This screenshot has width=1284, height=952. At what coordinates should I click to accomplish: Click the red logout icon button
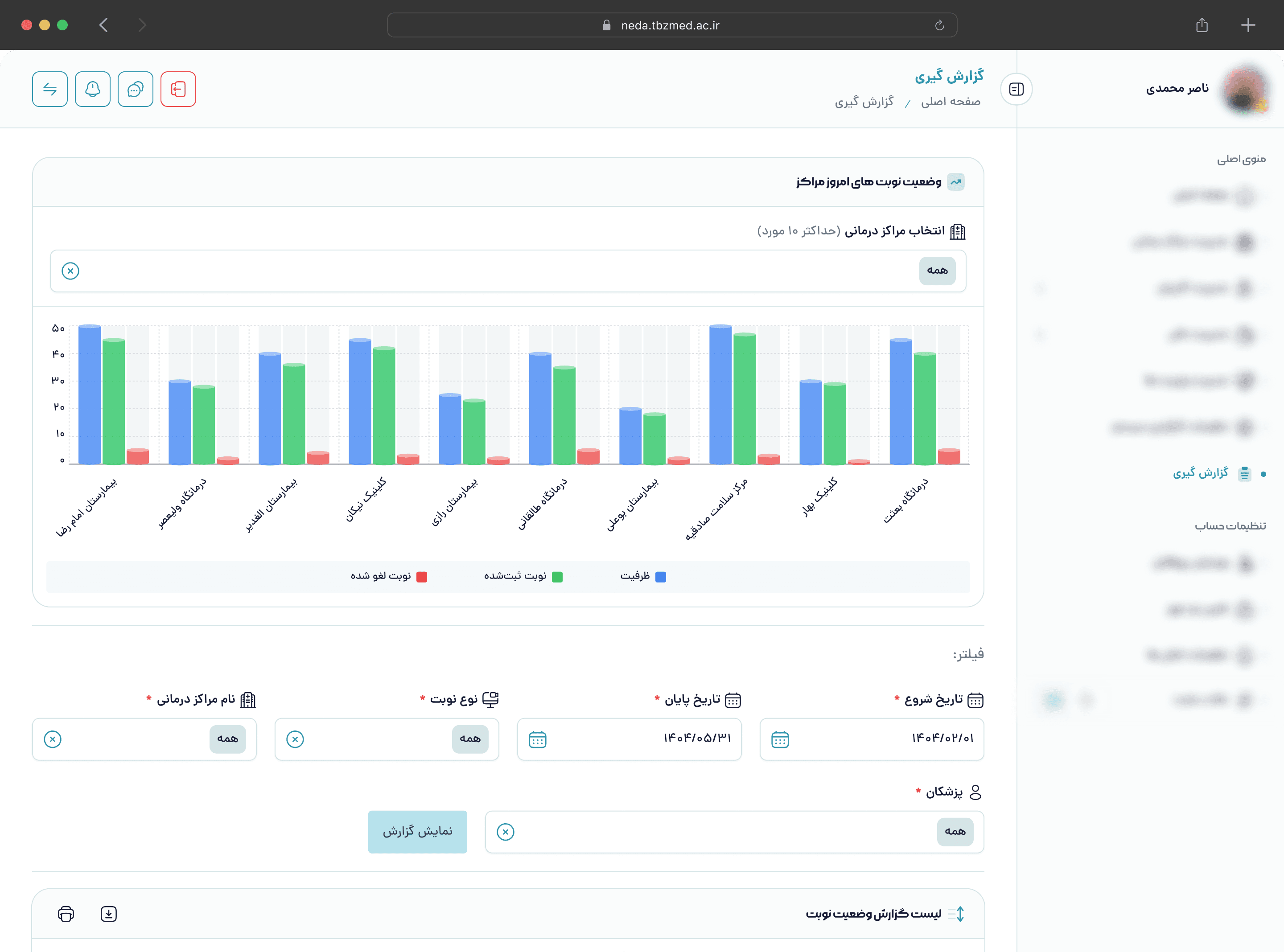tap(178, 89)
